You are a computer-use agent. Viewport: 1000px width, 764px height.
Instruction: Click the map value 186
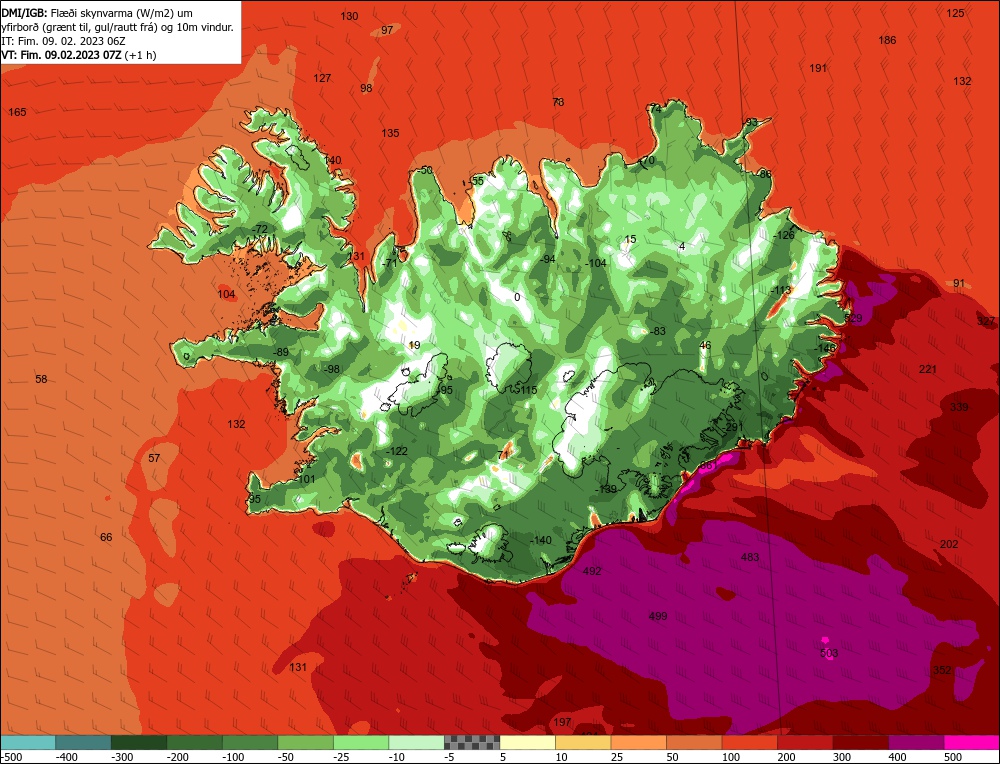point(887,40)
